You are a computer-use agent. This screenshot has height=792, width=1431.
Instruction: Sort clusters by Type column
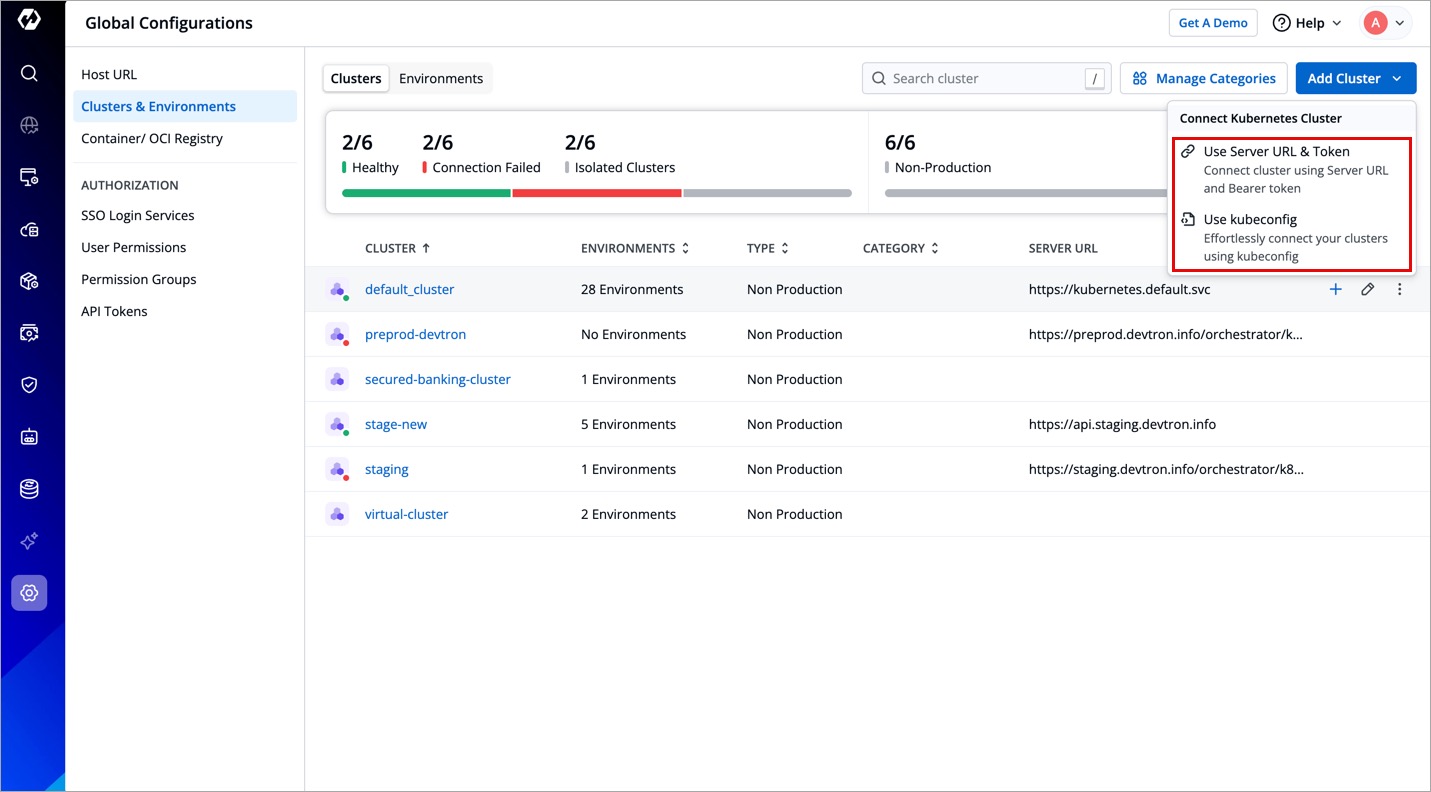pyautogui.click(x=767, y=248)
